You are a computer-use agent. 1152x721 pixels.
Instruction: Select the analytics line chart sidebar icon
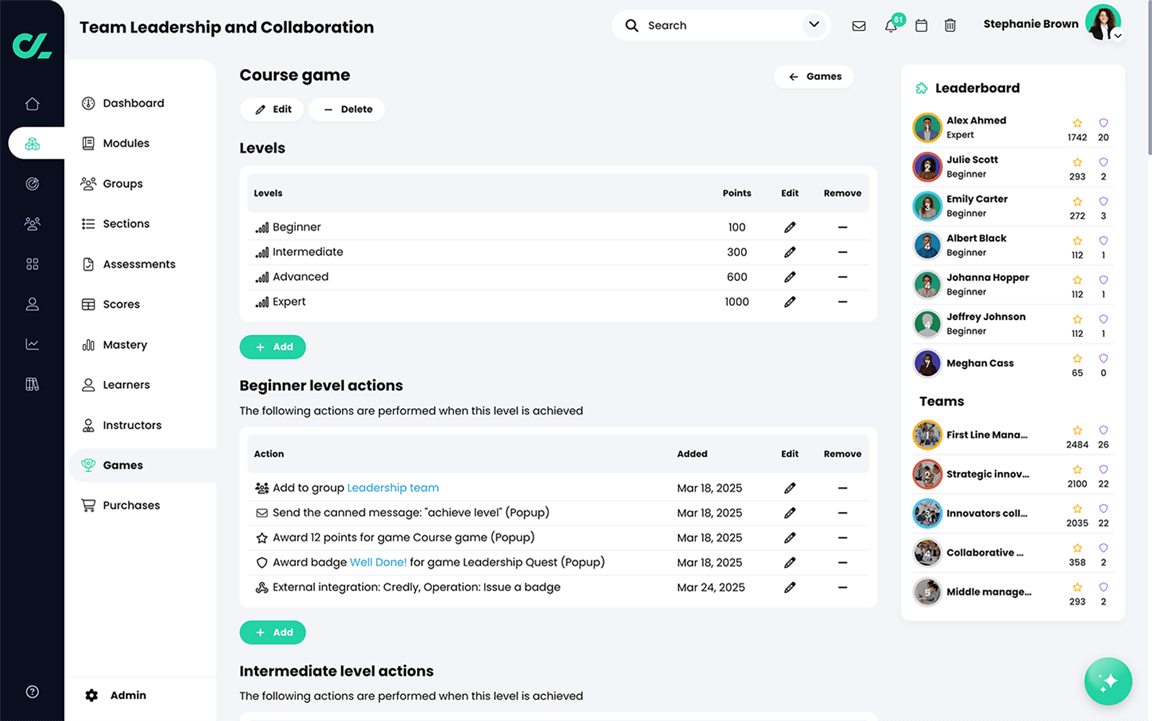click(x=31, y=343)
